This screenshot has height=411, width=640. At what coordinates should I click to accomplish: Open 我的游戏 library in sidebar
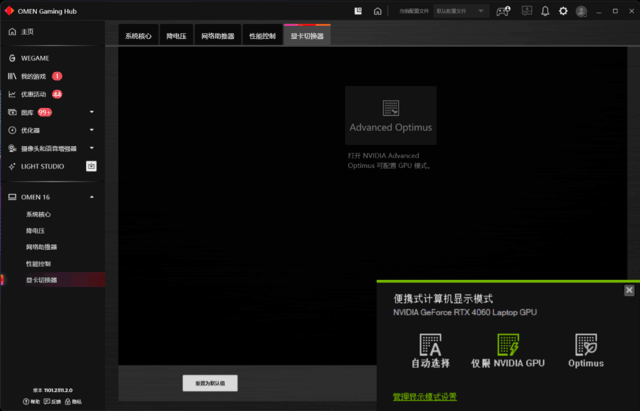pos(33,76)
